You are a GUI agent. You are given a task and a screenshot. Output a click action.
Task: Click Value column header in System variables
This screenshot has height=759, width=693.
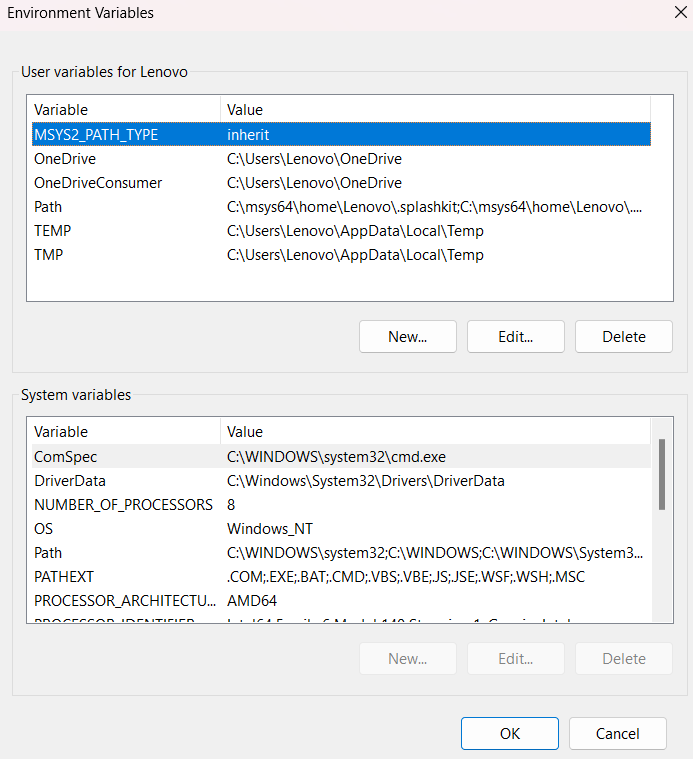click(436, 431)
